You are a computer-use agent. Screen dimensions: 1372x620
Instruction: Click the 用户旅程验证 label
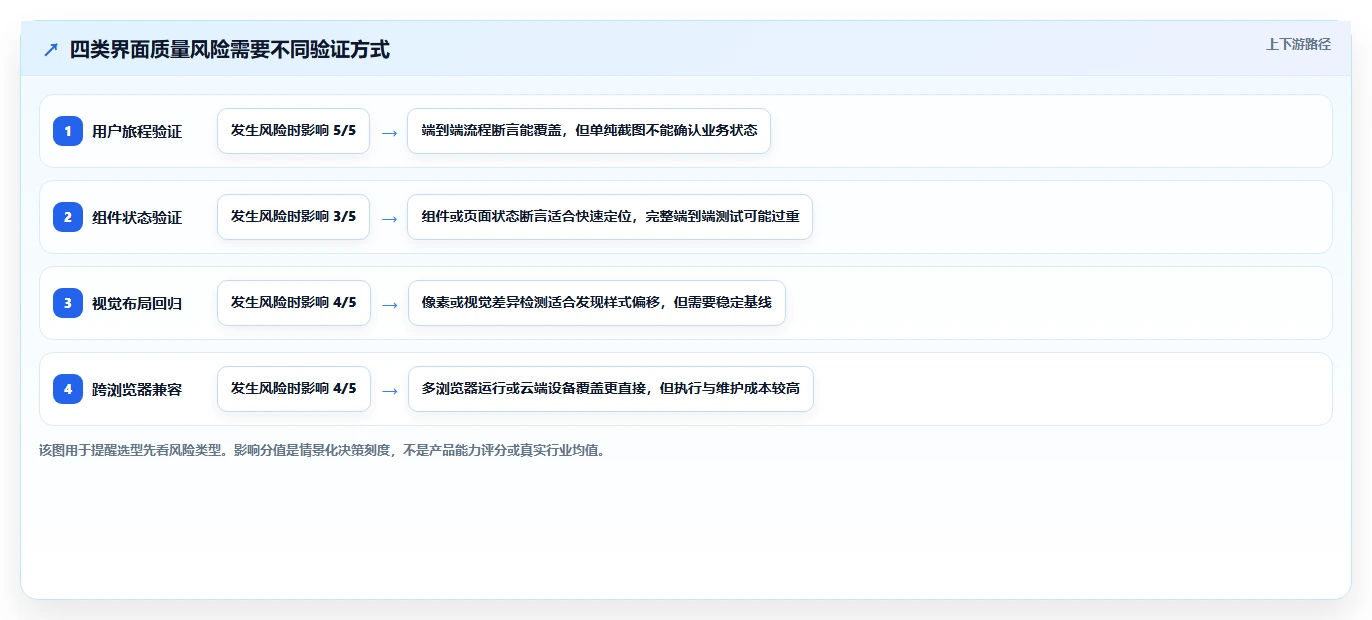coord(137,131)
